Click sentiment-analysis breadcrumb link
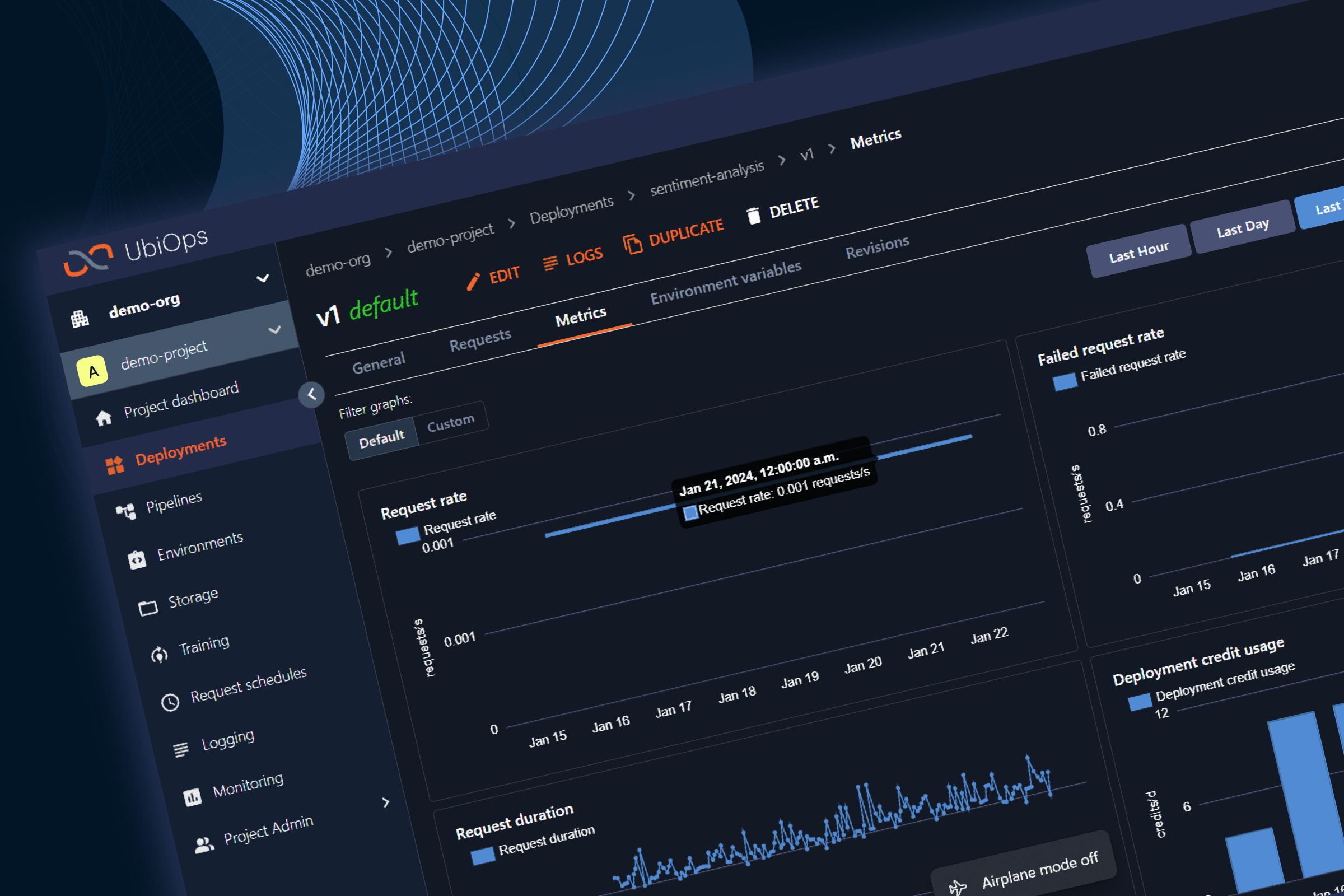The height and width of the screenshot is (896, 1344). pyautogui.click(x=707, y=178)
